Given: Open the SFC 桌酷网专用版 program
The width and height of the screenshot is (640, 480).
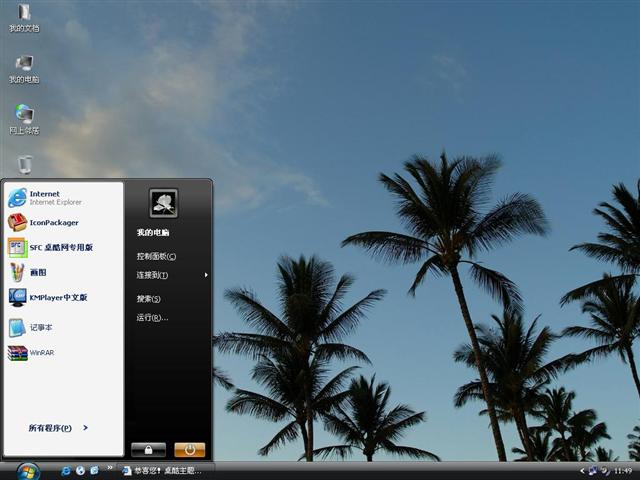Looking at the screenshot, I should pos(51,247).
